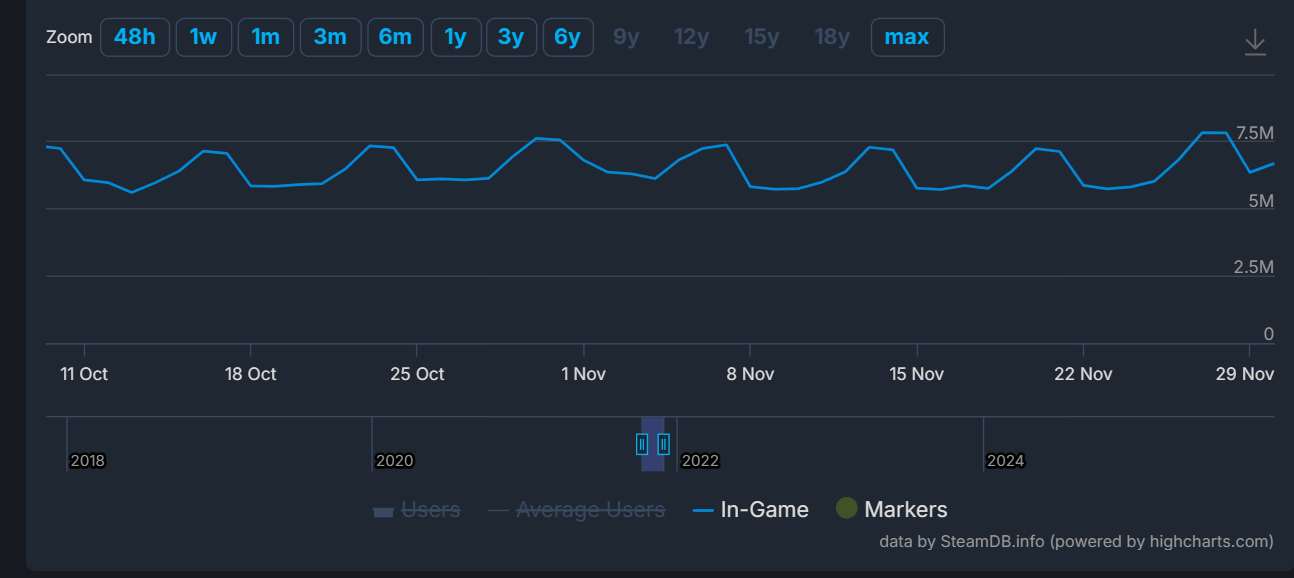
Task: Select 1y zoom range
Action: [x=455, y=37]
